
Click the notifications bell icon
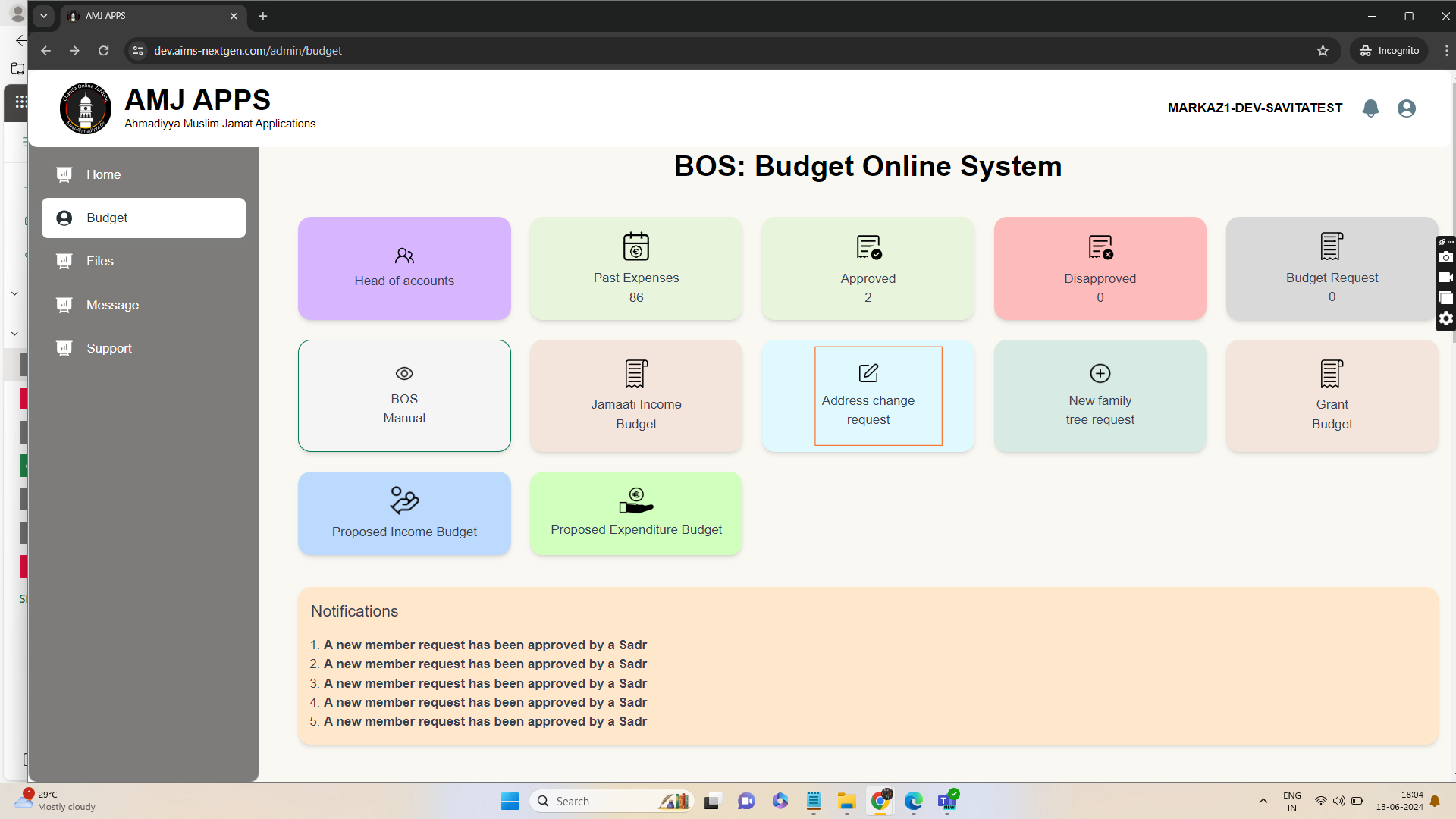tap(1370, 108)
